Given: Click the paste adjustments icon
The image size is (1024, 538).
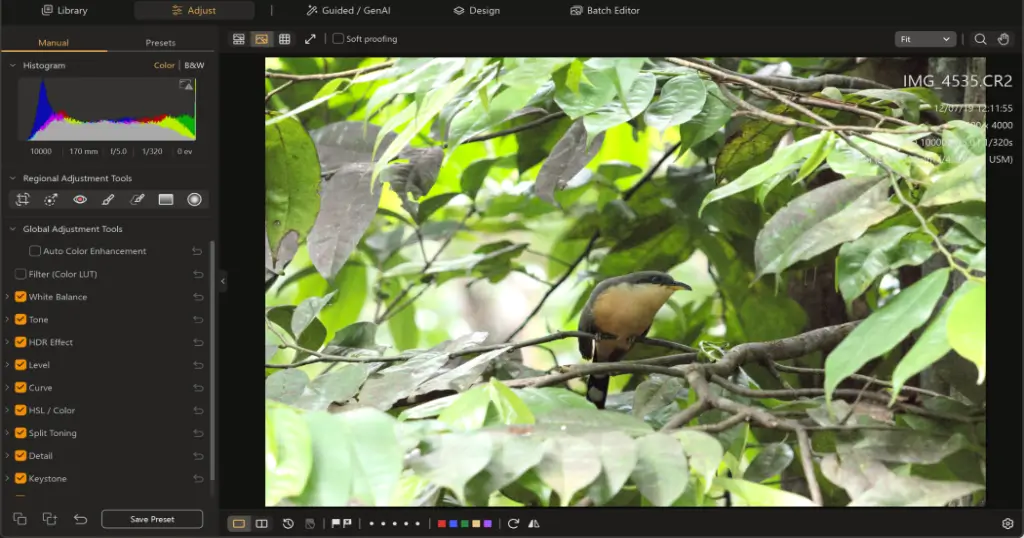Looking at the screenshot, I should (x=50, y=519).
